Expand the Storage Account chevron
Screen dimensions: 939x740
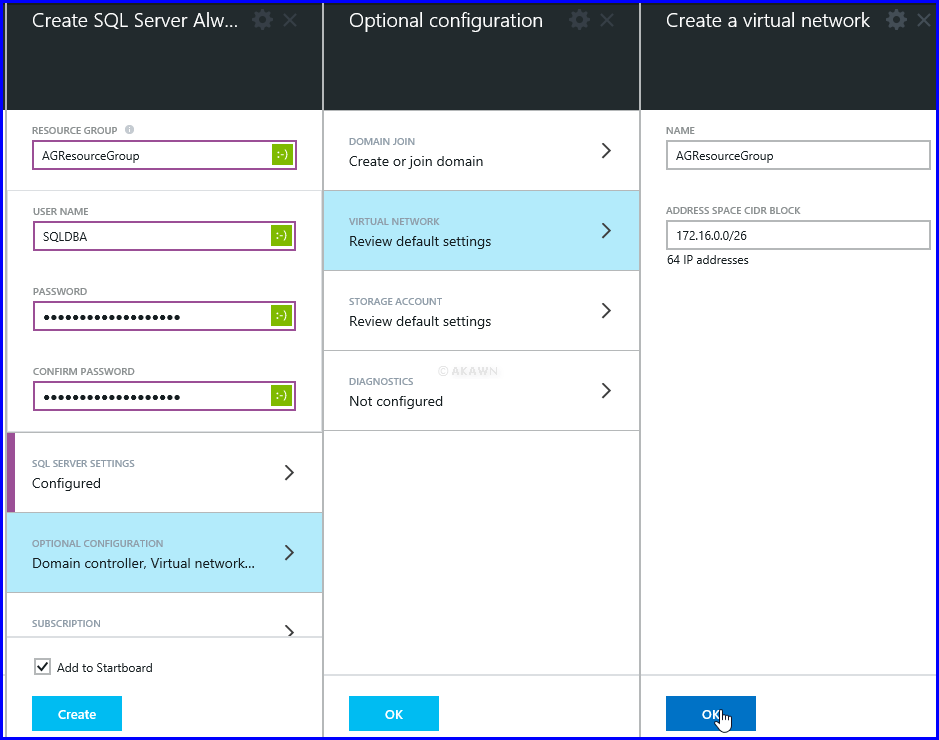(606, 310)
